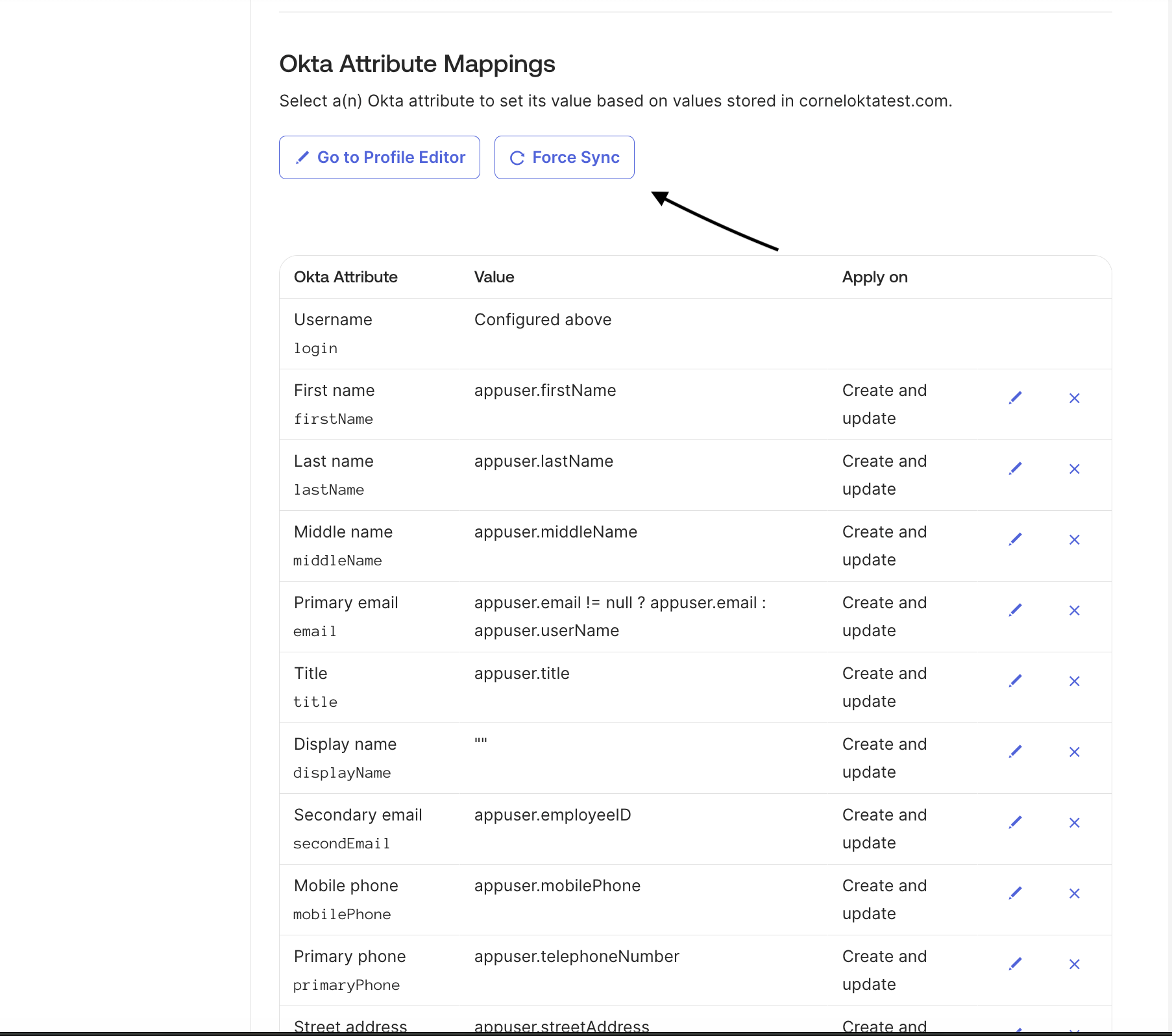Select the 'Primary phone' attribute label

pos(350,956)
